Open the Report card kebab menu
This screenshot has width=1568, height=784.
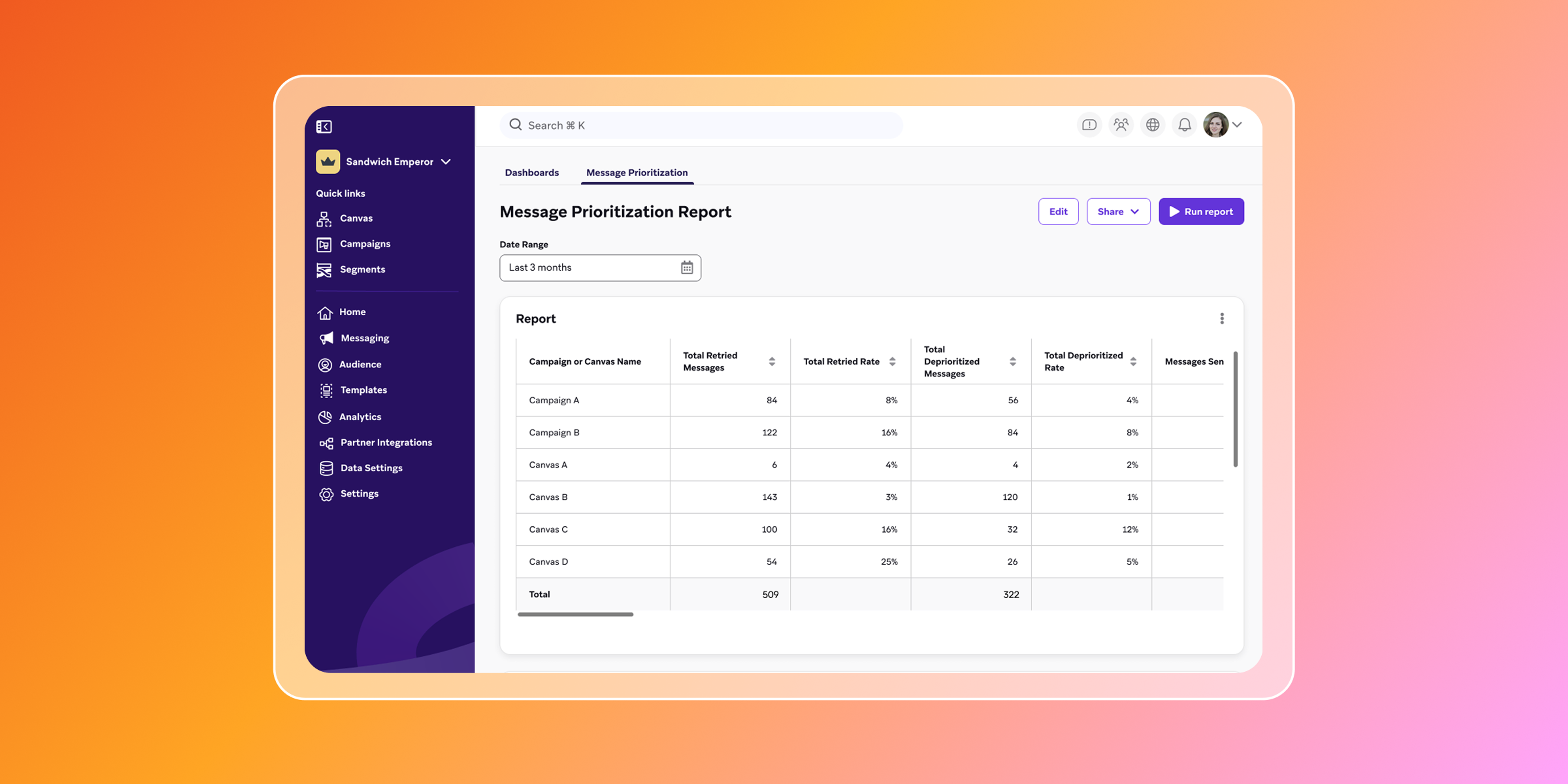pos(1222,318)
